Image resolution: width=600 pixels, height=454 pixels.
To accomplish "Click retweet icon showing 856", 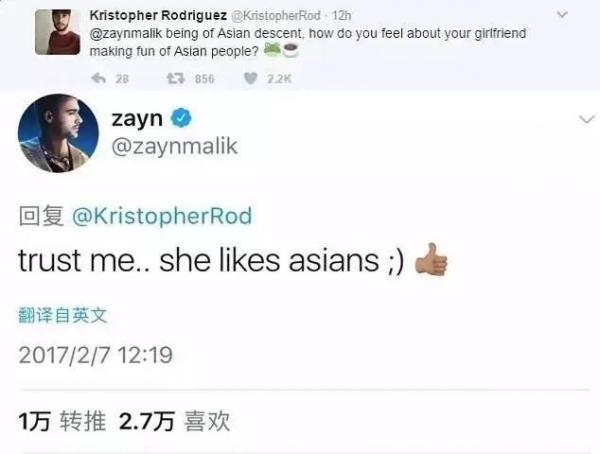I will point(176,78).
